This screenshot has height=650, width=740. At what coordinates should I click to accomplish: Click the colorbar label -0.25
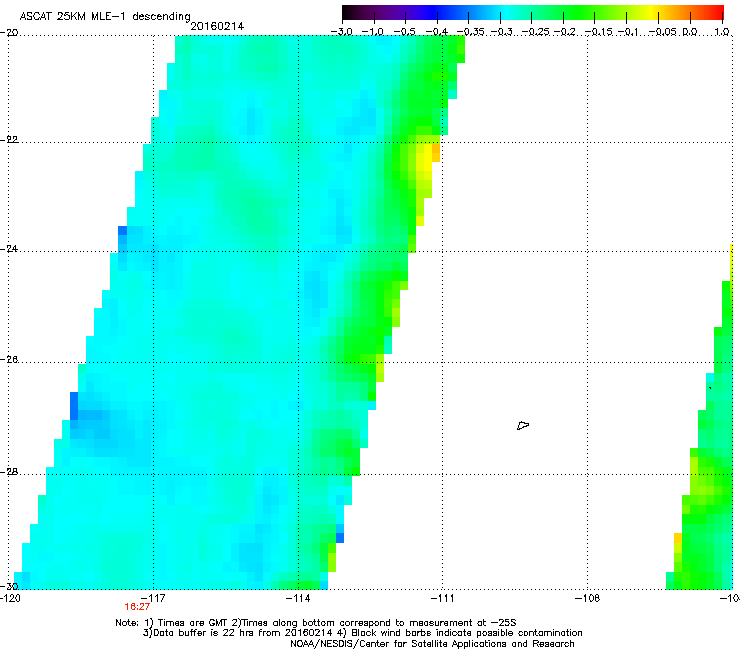(536, 32)
